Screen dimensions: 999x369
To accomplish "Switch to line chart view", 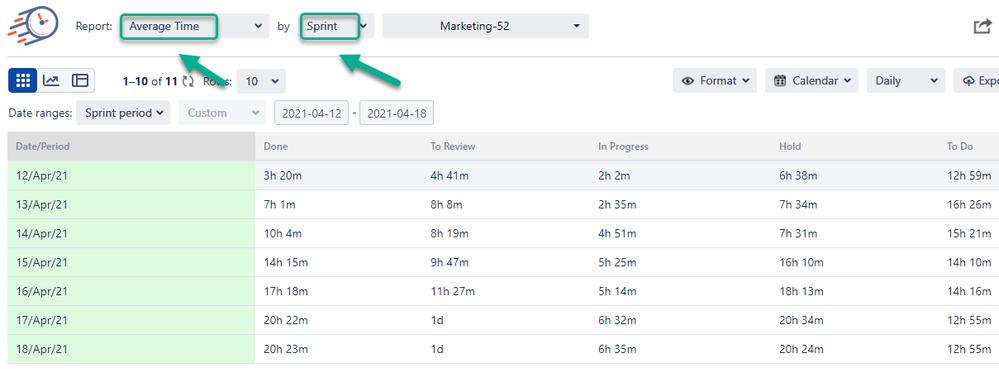I will point(51,80).
